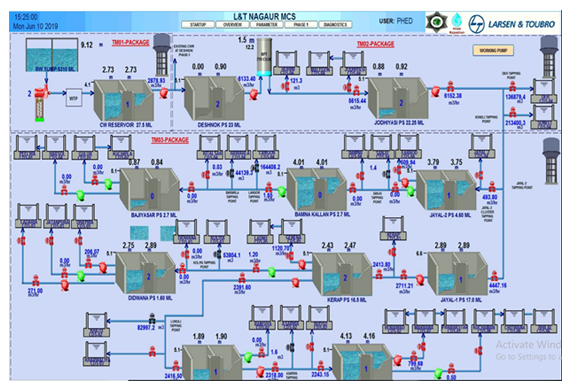Select the Bajiyasar PS 2.7 ML reservoir
The image size is (570, 390).
point(150,189)
